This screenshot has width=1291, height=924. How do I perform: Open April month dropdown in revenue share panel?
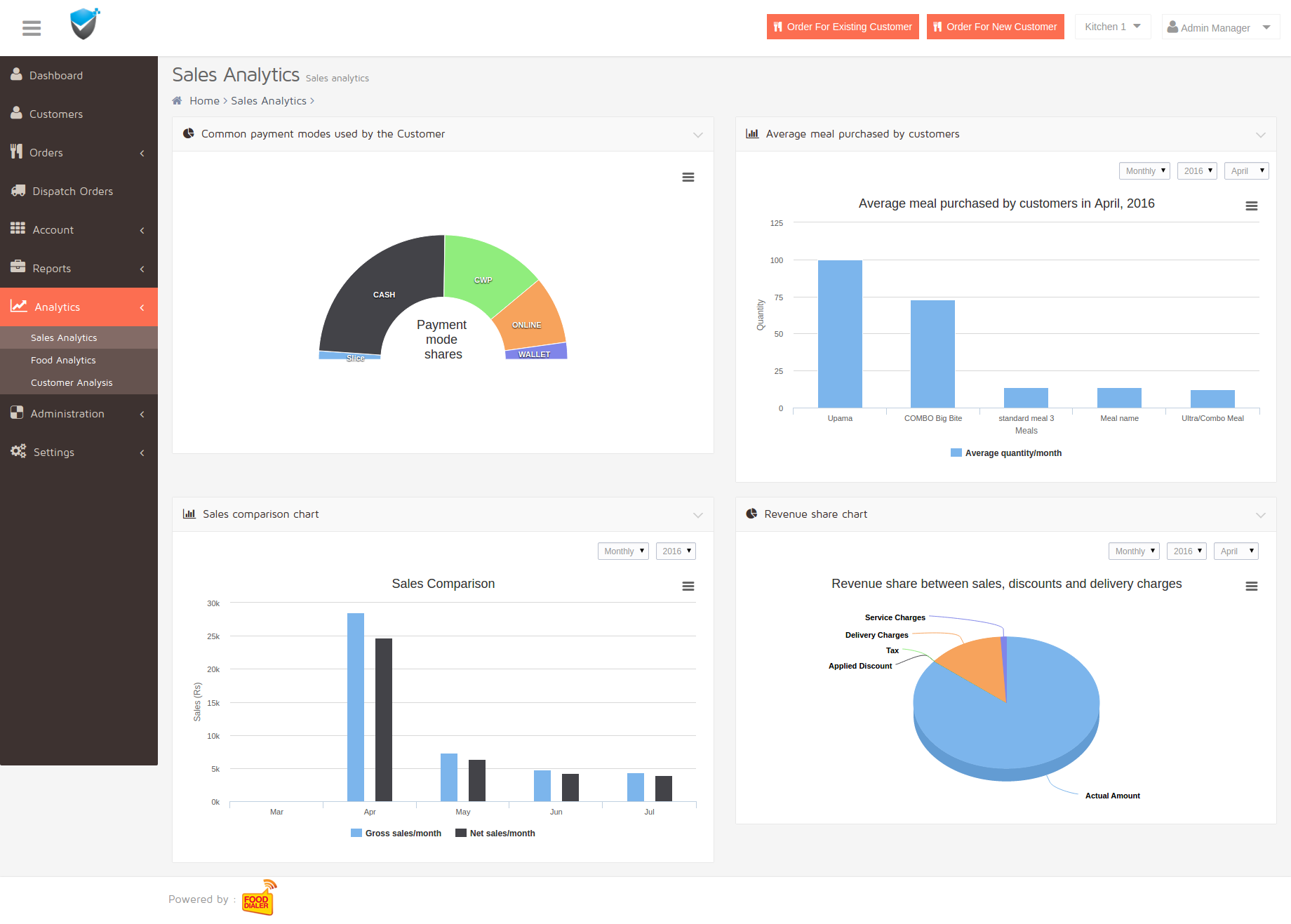(1236, 551)
